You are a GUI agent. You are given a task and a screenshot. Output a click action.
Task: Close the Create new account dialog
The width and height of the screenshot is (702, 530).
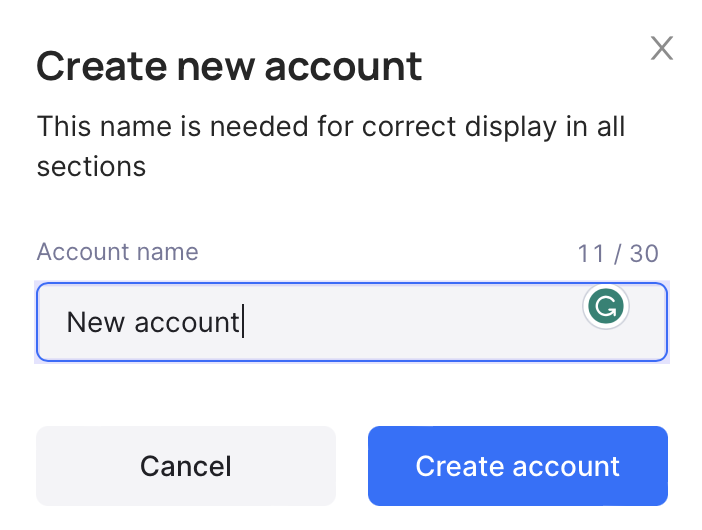point(662,48)
